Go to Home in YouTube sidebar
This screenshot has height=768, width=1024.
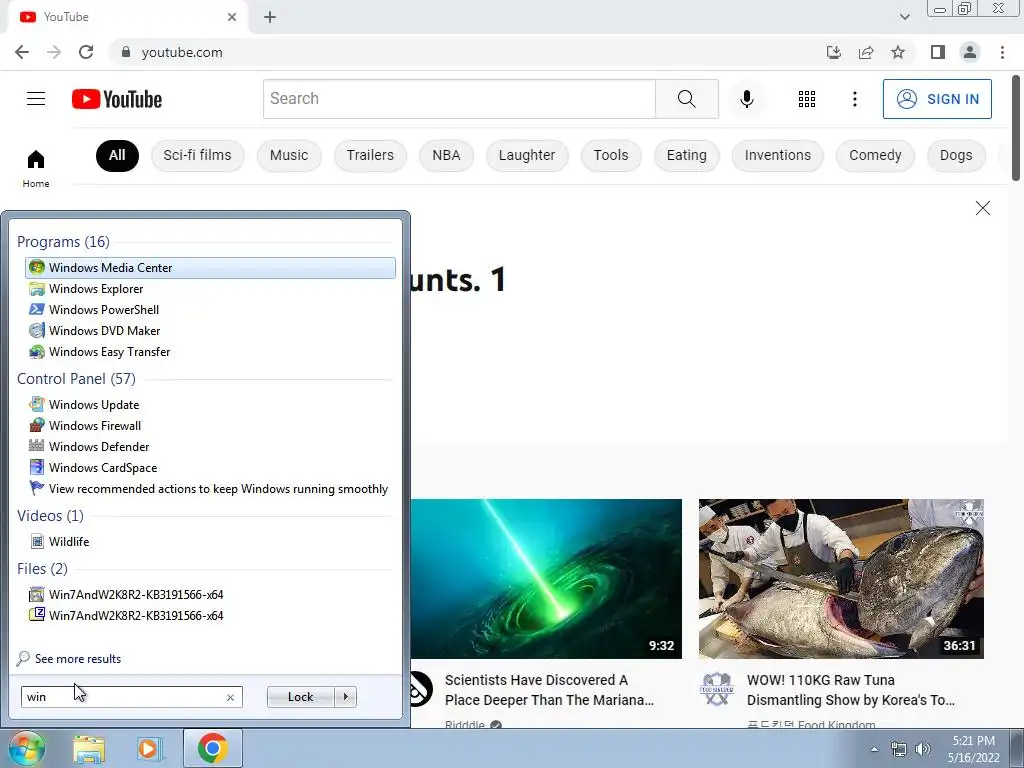tap(36, 168)
